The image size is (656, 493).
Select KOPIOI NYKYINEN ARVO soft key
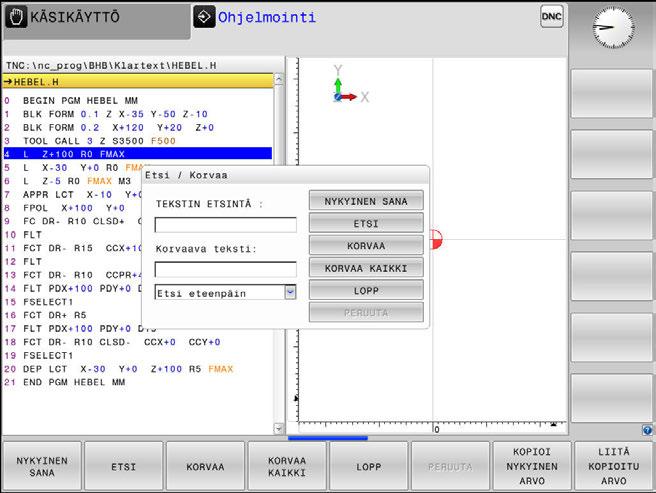[x=532, y=466]
